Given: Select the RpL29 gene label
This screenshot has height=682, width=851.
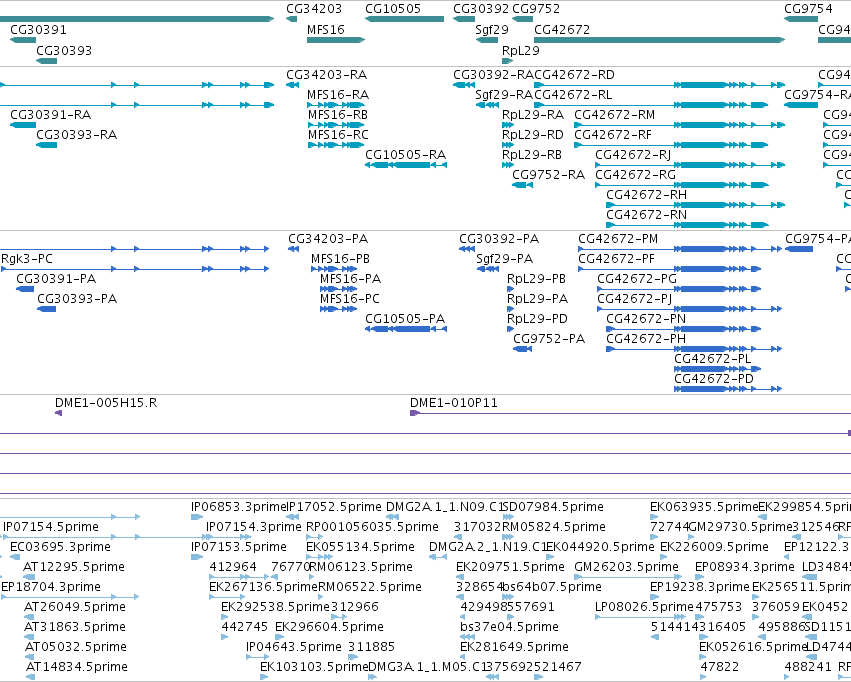Looking at the screenshot, I should [520, 50].
